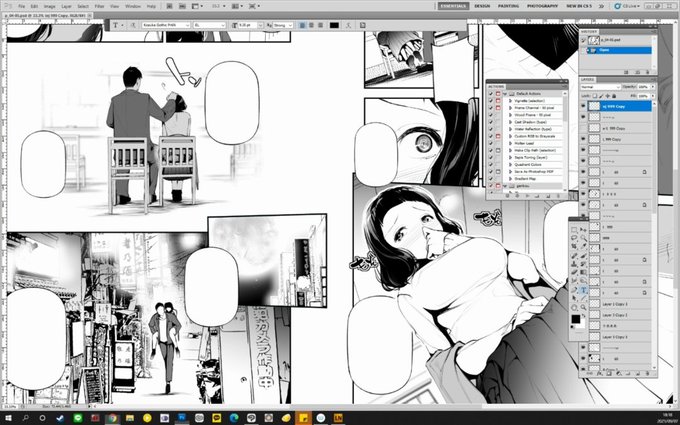The width and height of the screenshot is (680, 425).
Task: Open the font size dropdown
Action: pos(260,25)
